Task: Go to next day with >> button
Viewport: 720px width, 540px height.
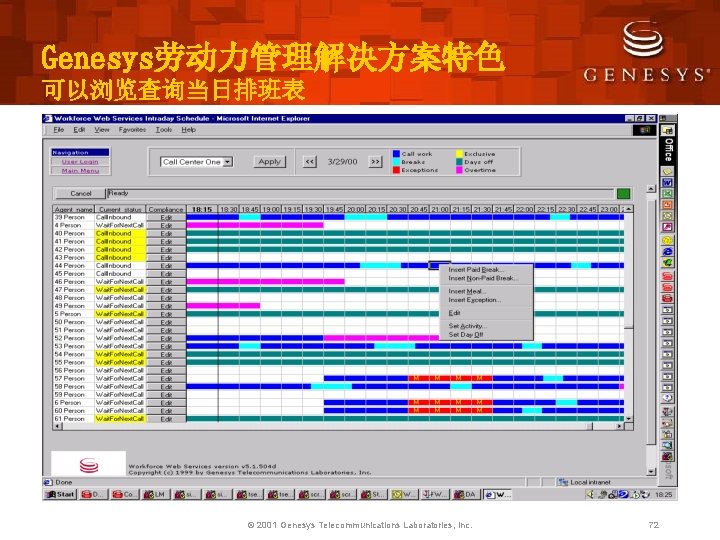Action: (x=376, y=162)
